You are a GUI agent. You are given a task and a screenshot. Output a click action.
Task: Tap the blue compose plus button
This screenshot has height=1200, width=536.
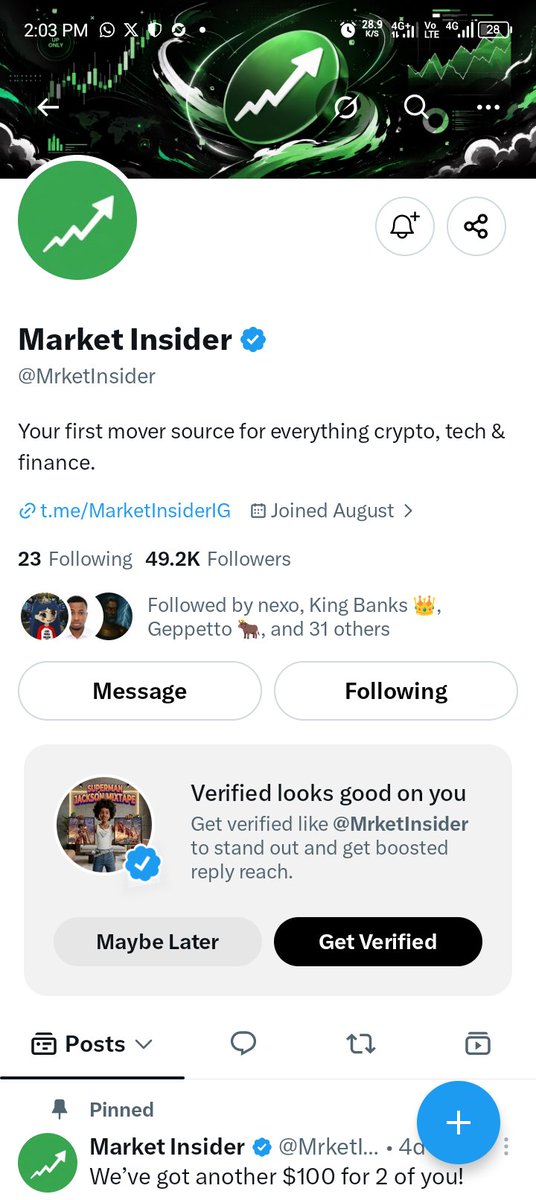tap(458, 1122)
